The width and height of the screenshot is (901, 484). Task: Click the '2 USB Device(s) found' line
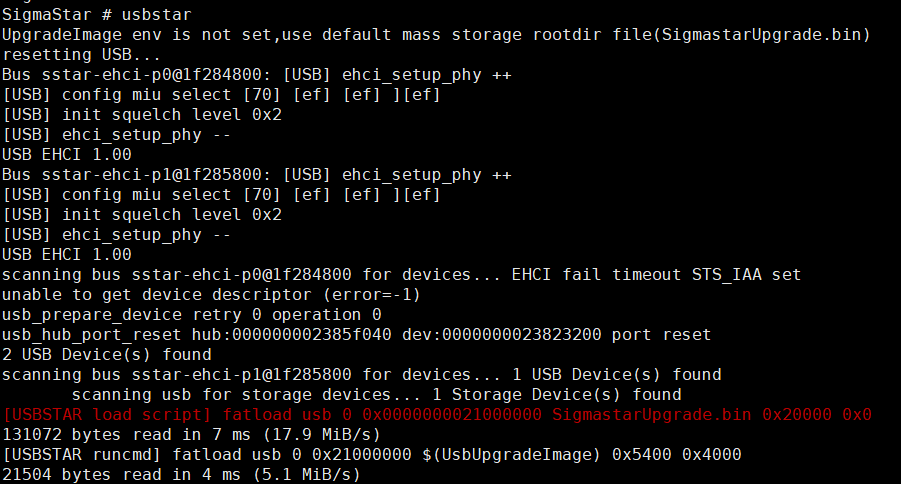106,355
